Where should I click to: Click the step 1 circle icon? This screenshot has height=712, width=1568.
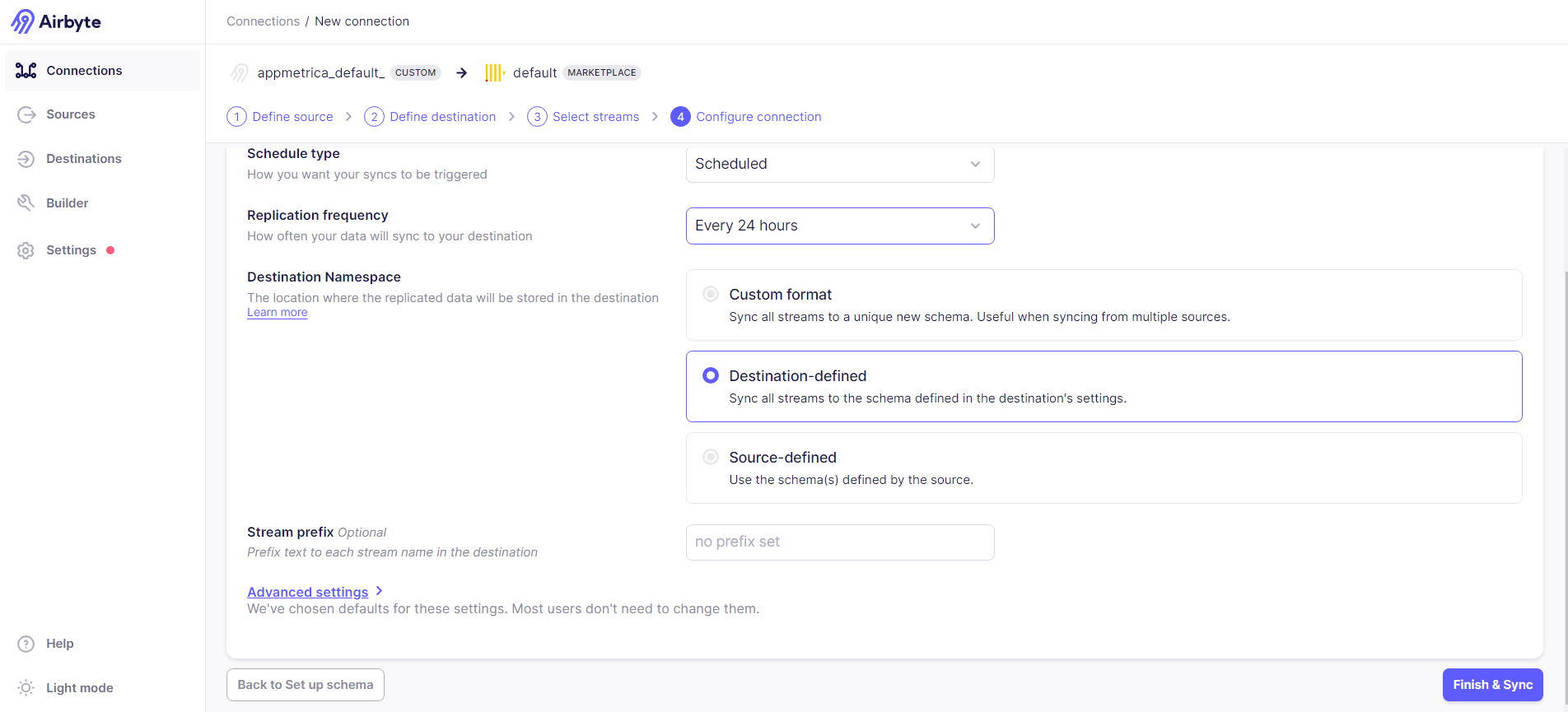pyautogui.click(x=236, y=117)
